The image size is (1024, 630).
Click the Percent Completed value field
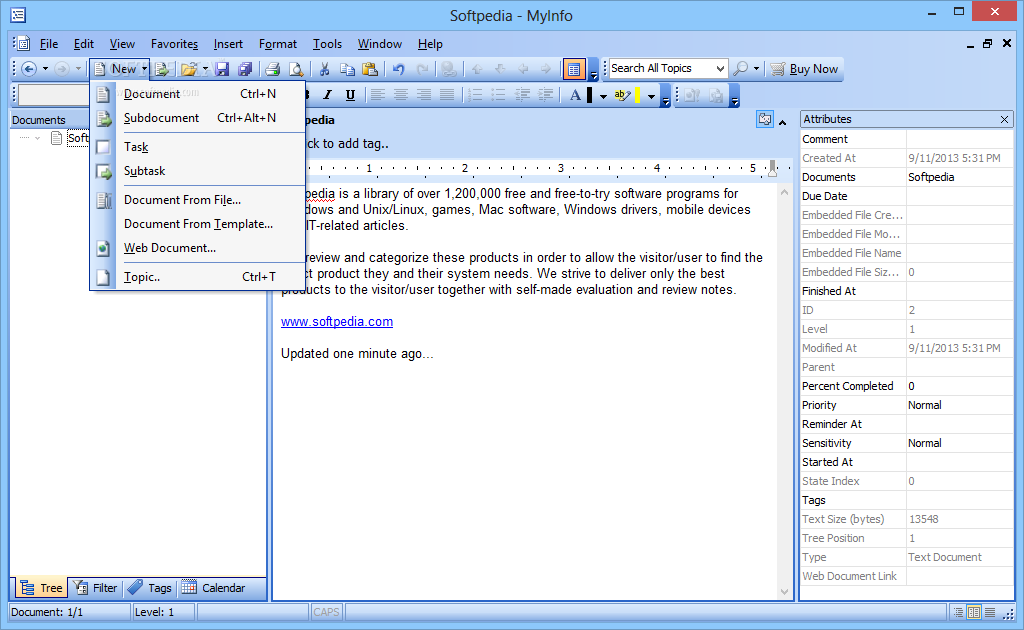point(959,386)
